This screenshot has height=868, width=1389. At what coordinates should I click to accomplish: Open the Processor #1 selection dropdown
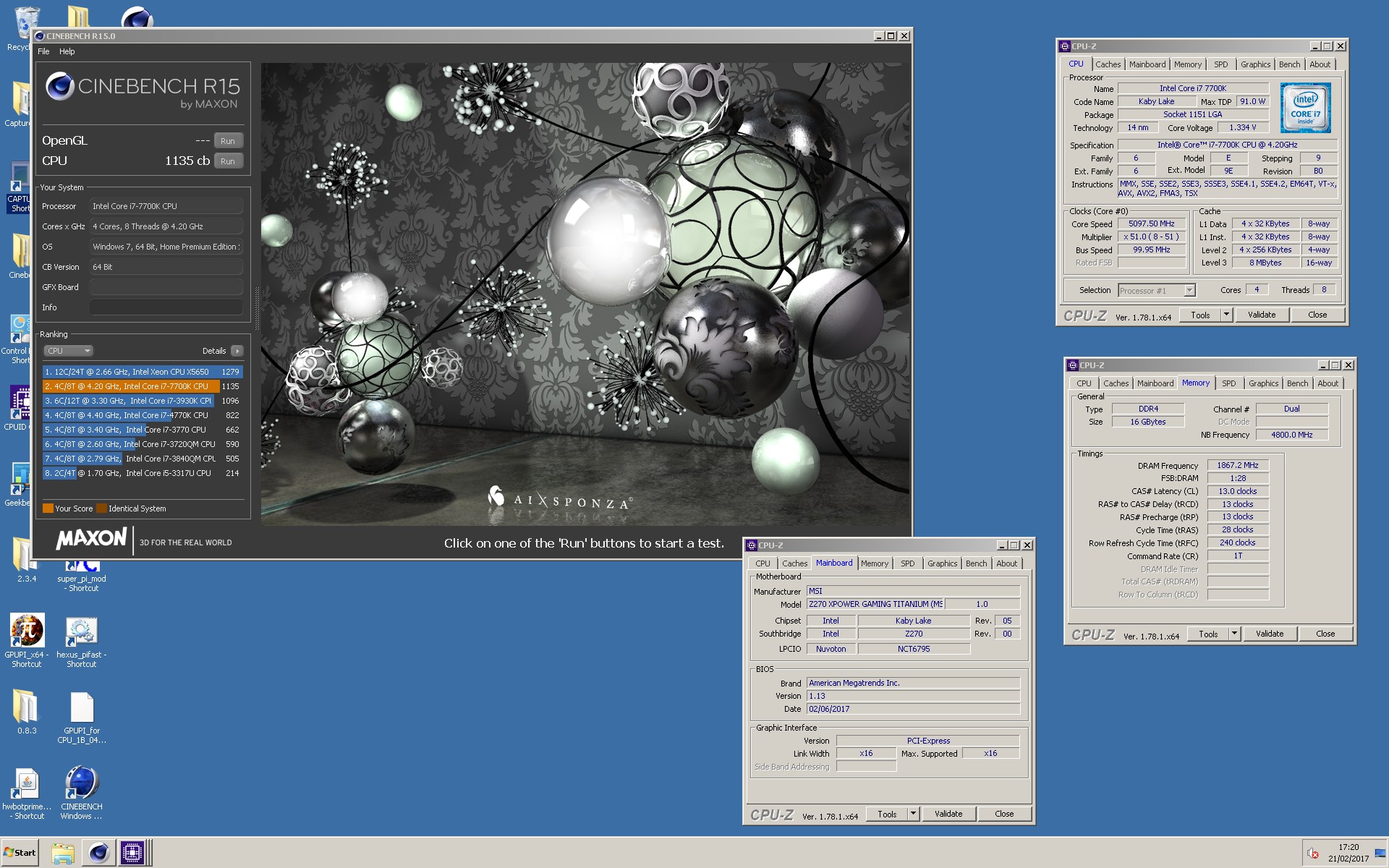[x=1156, y=291]
